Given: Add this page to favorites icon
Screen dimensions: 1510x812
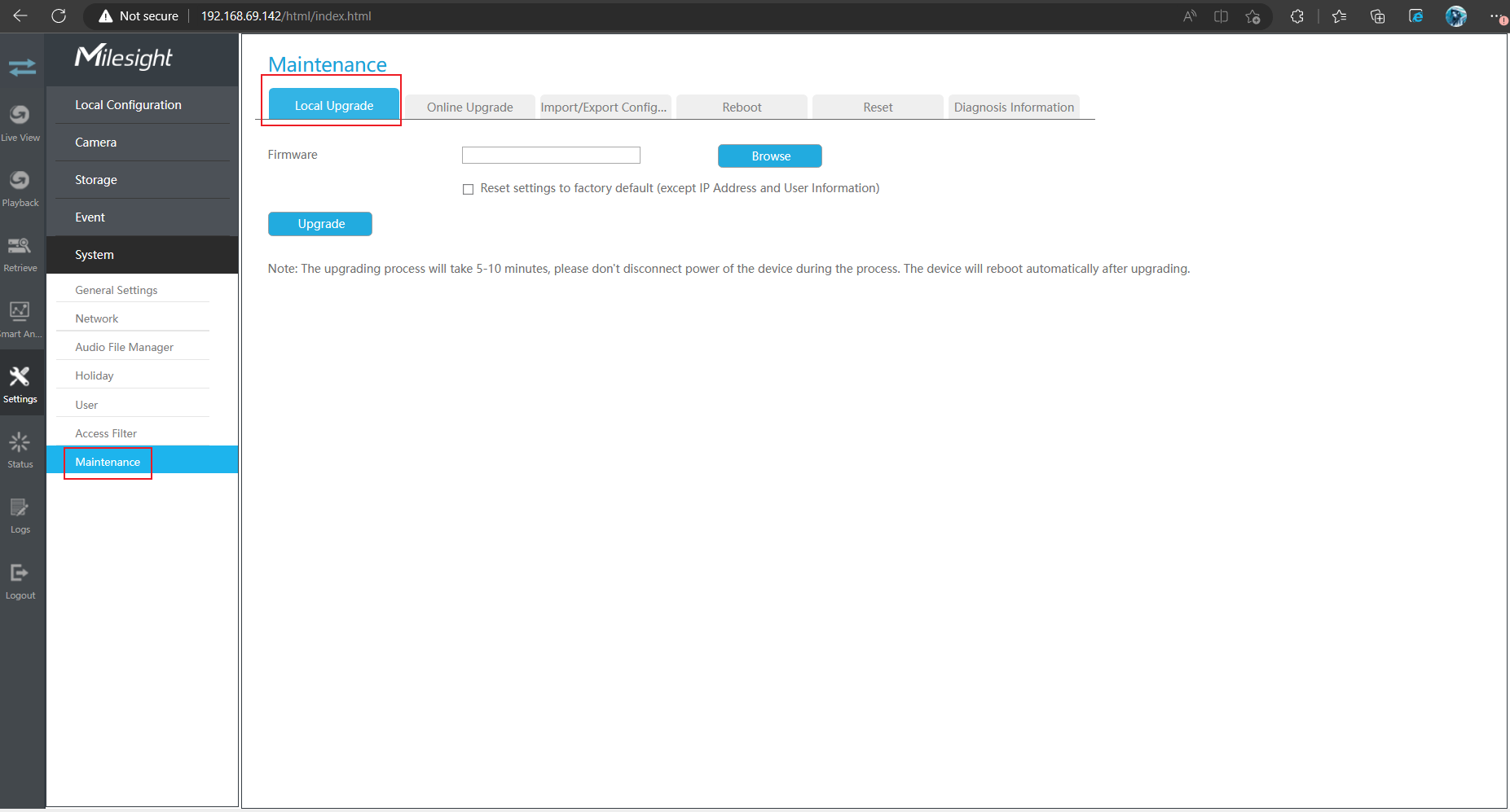Looking at the screenshot, I should [1253, 16].
